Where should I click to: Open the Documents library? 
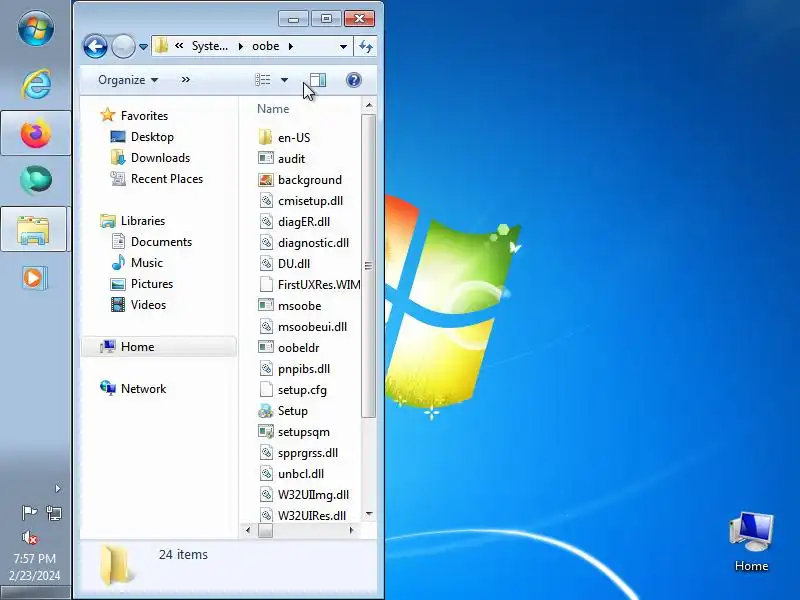161,242
